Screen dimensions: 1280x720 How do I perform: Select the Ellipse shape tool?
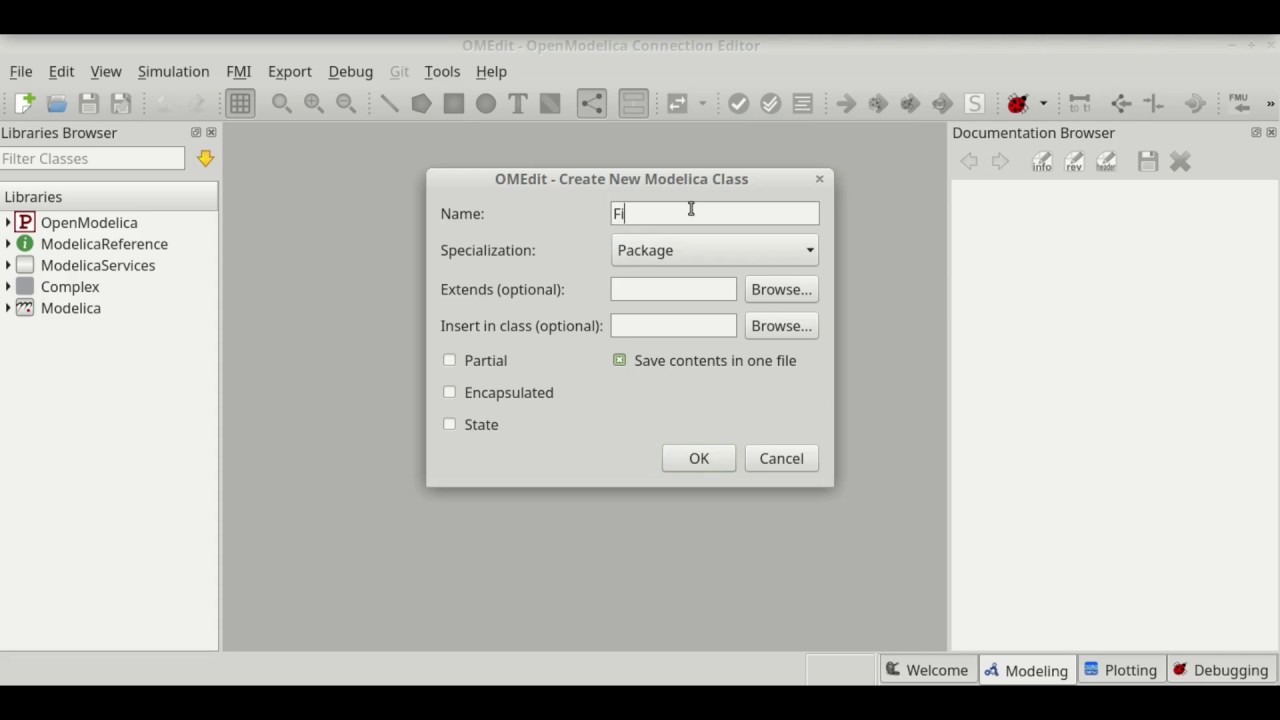tap(486, 103)
